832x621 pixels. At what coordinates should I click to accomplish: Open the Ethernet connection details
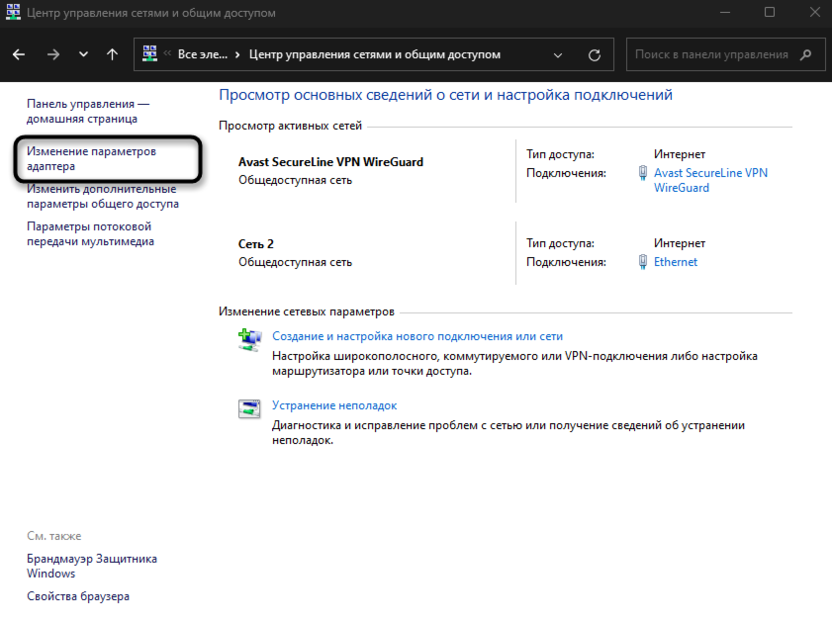675,262
